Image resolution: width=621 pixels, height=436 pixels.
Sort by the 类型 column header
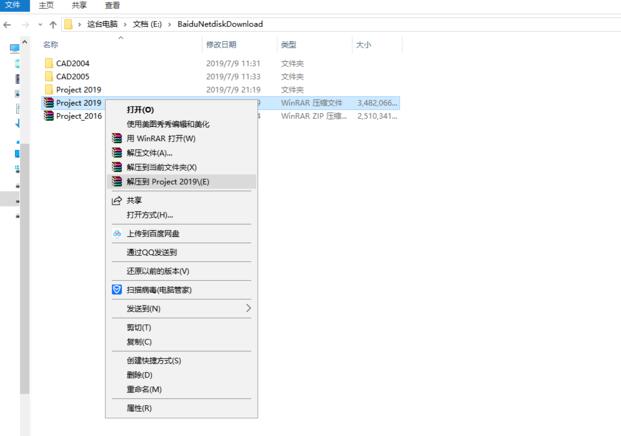coord(288,44)
